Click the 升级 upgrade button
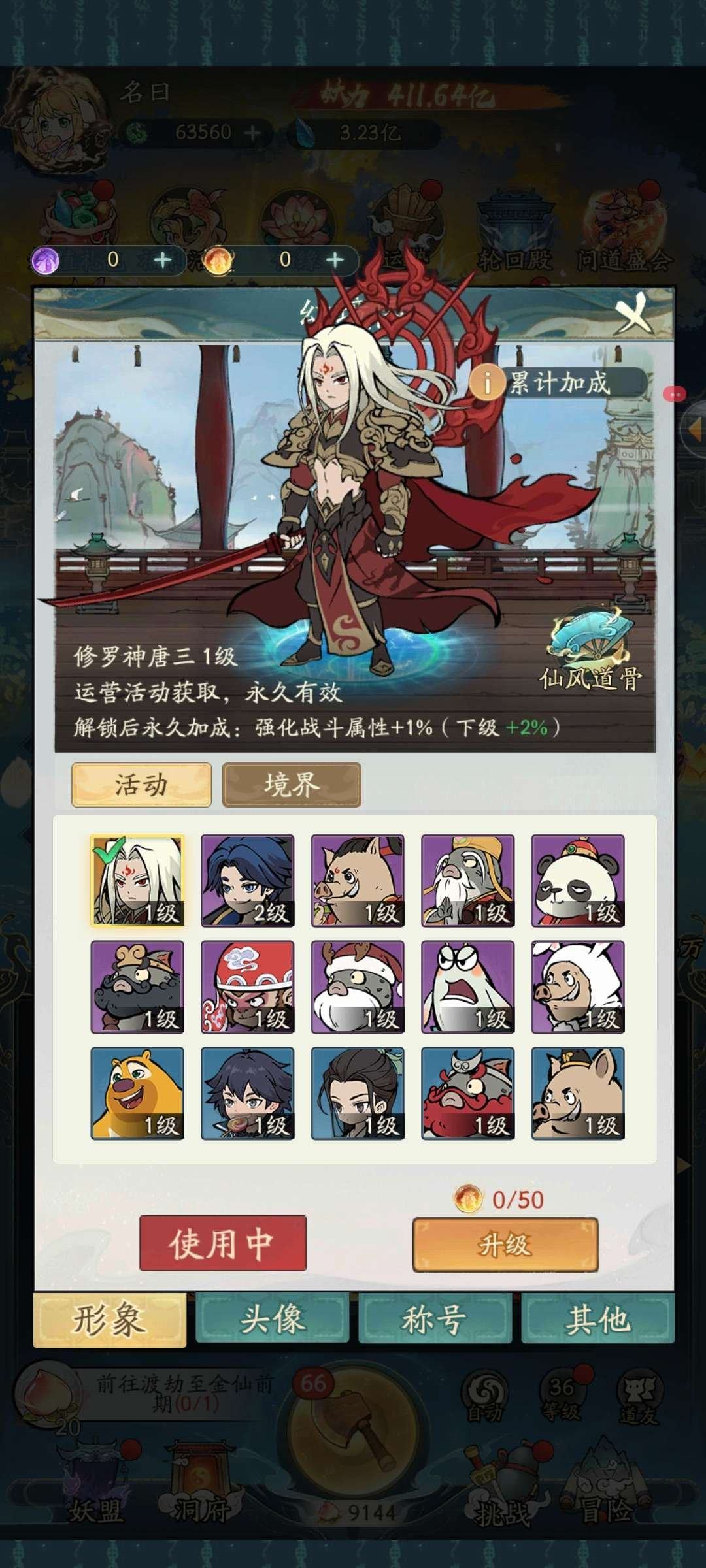This screenshot has height=1568, width=706. (505, 1244)
